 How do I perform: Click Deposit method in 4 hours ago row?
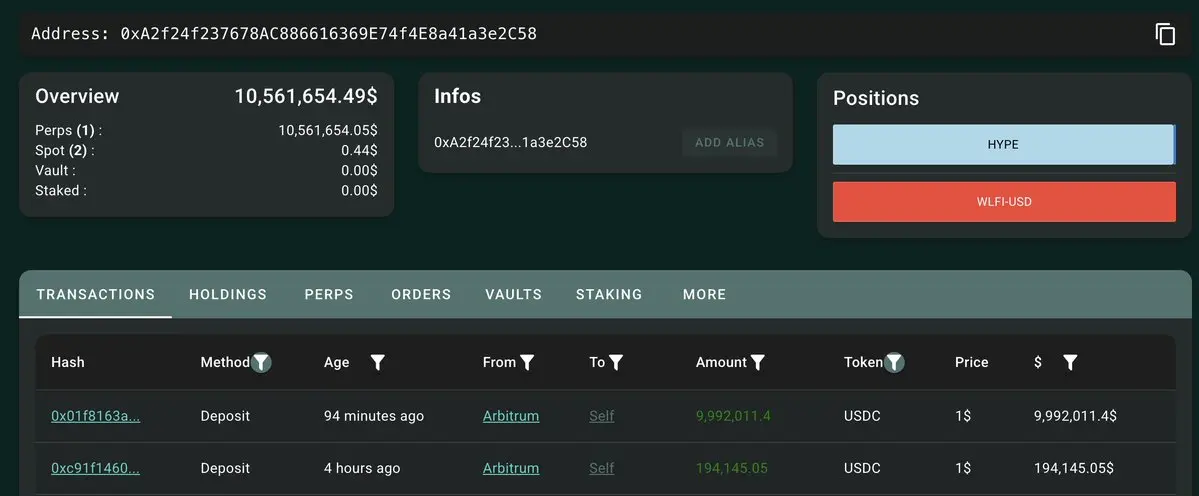point(225,468)
